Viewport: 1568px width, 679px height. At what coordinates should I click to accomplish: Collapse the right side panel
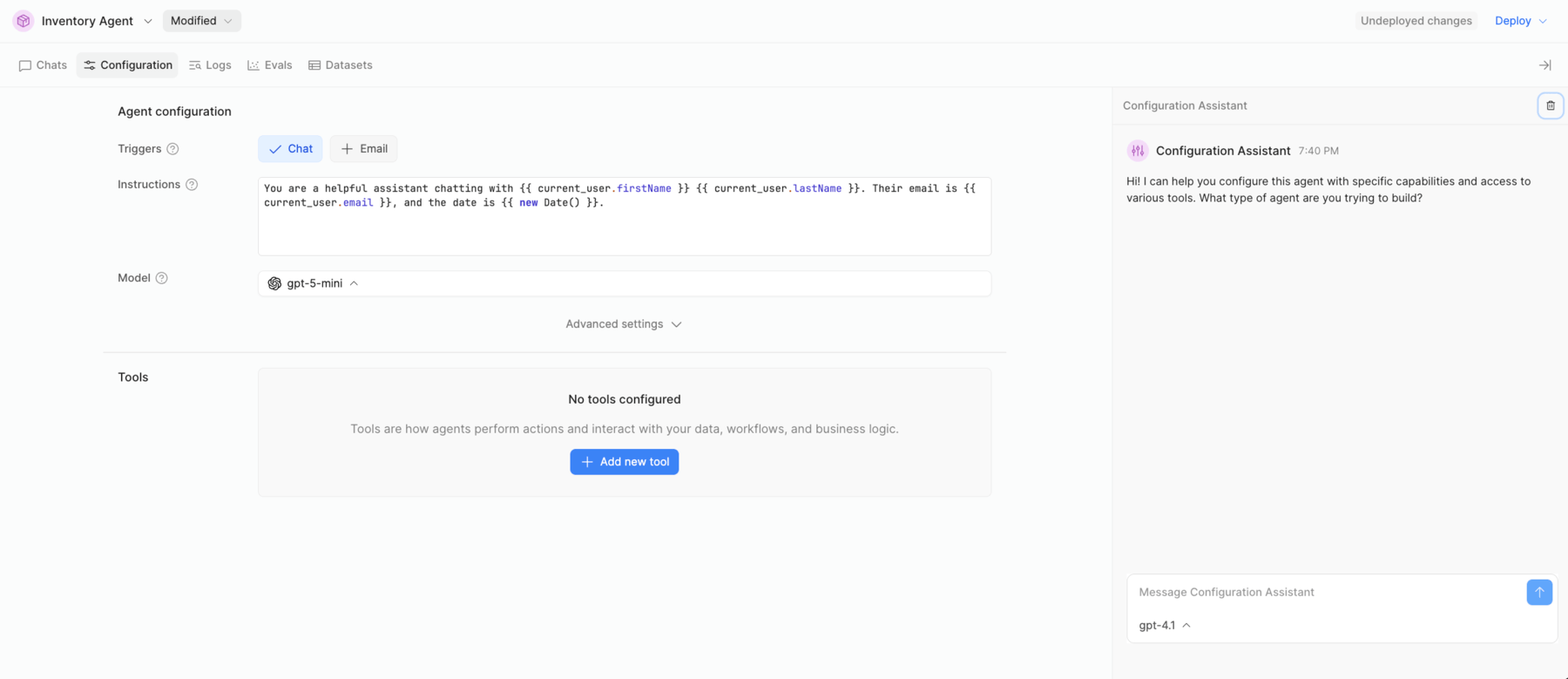tap(1544, 65)
